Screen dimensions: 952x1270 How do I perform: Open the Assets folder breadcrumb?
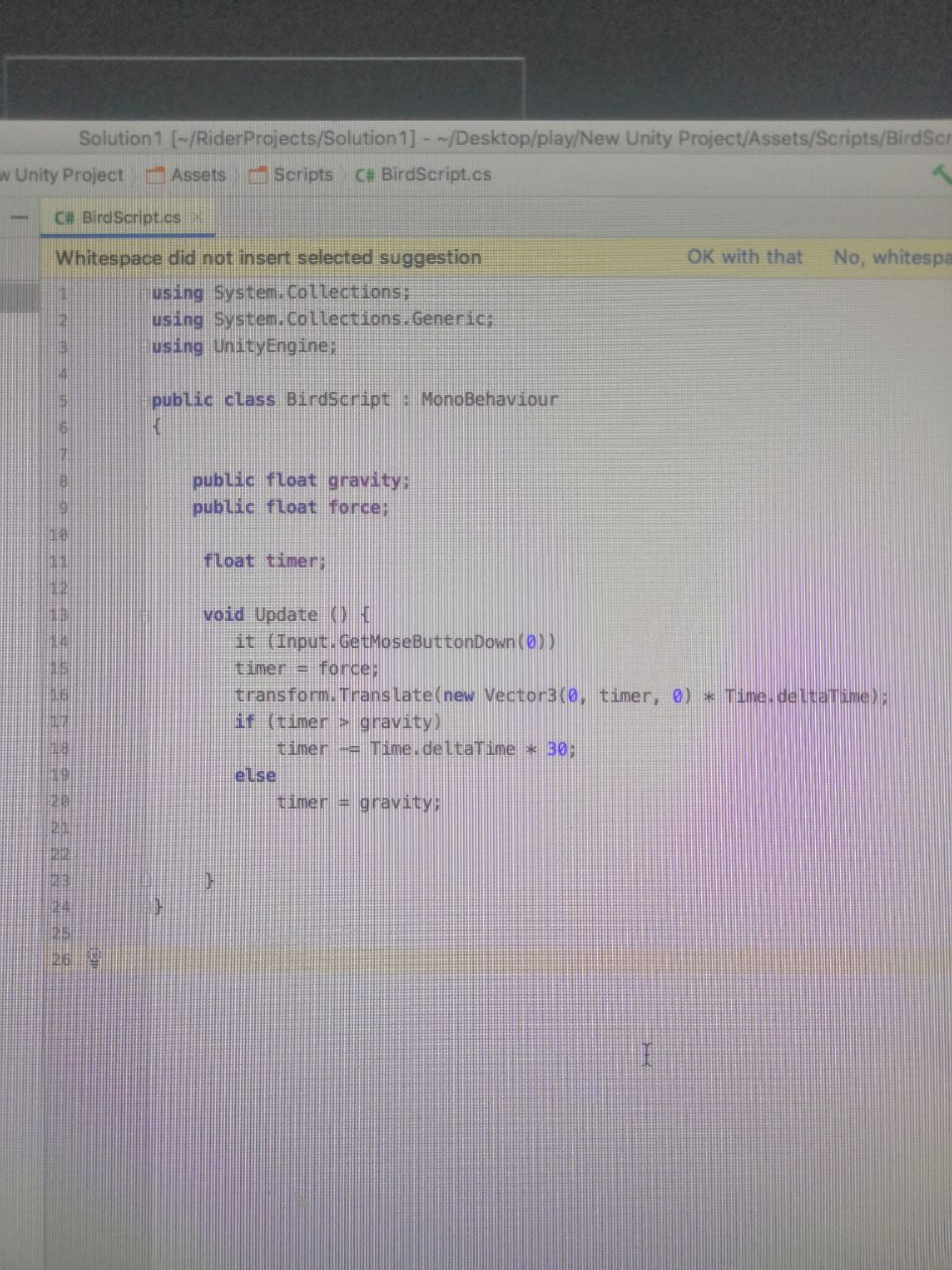pyautogui.click(x=186, y=175)
